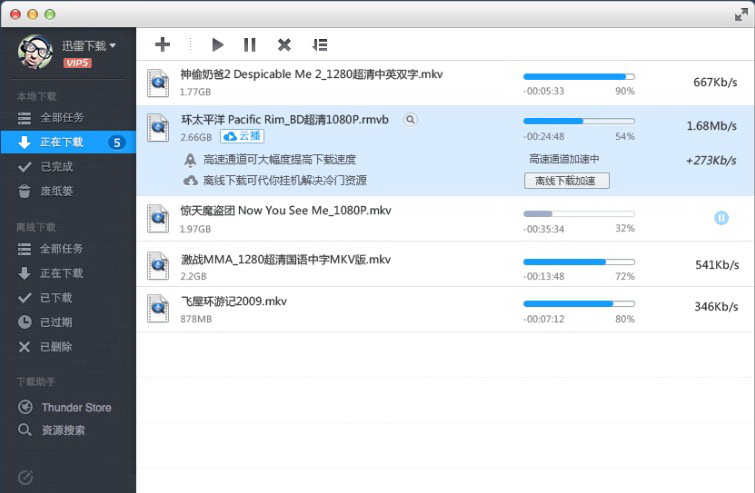Click the 1.77GB file size

(195, 91)
